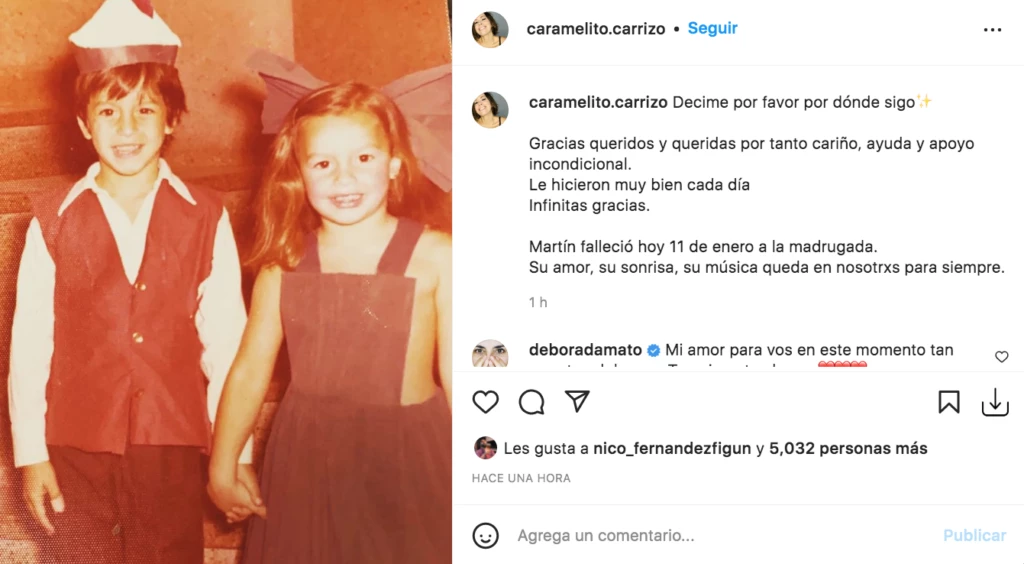Like deboradamato's comment with small heart
Image resolution: width=1024 pixels, height=564 pixels.
pyautogui.click(x=1002, y=356)
